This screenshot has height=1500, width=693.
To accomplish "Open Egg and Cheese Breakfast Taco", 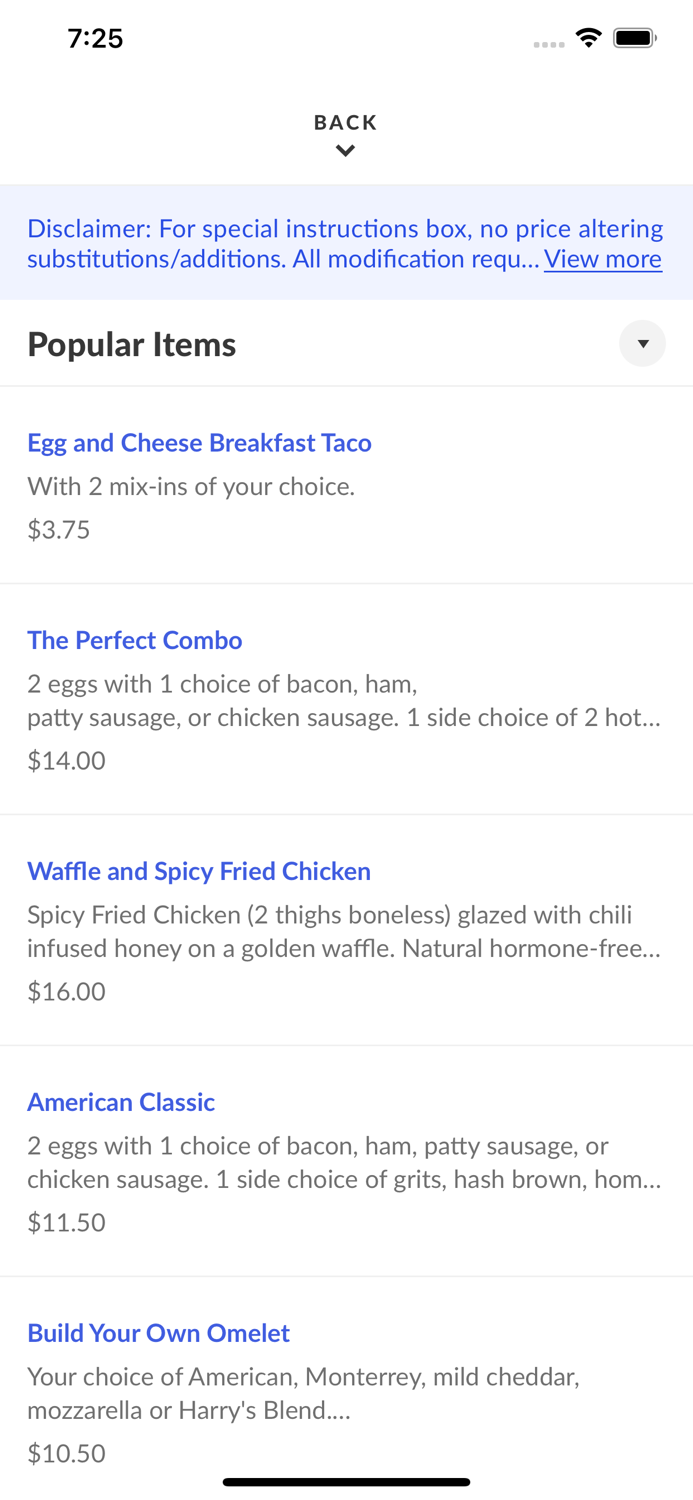I will pos(199,443).
